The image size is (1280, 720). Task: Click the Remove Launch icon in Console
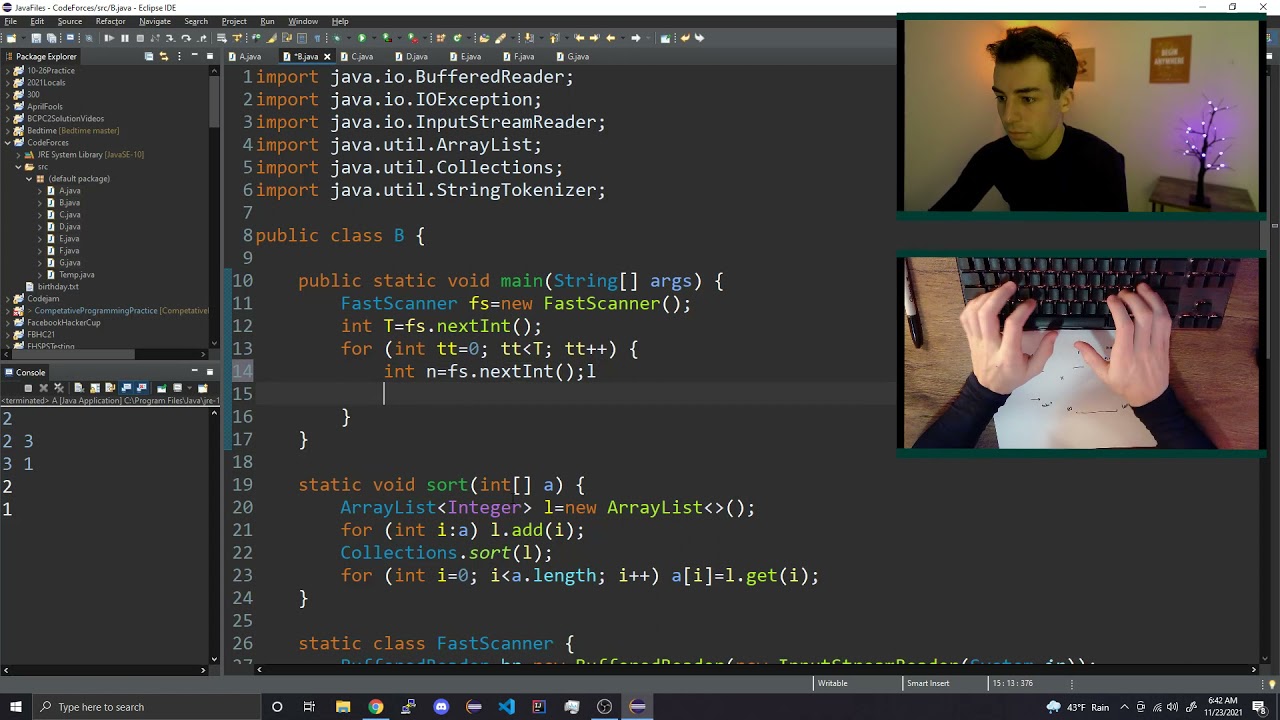pos(44,388)
